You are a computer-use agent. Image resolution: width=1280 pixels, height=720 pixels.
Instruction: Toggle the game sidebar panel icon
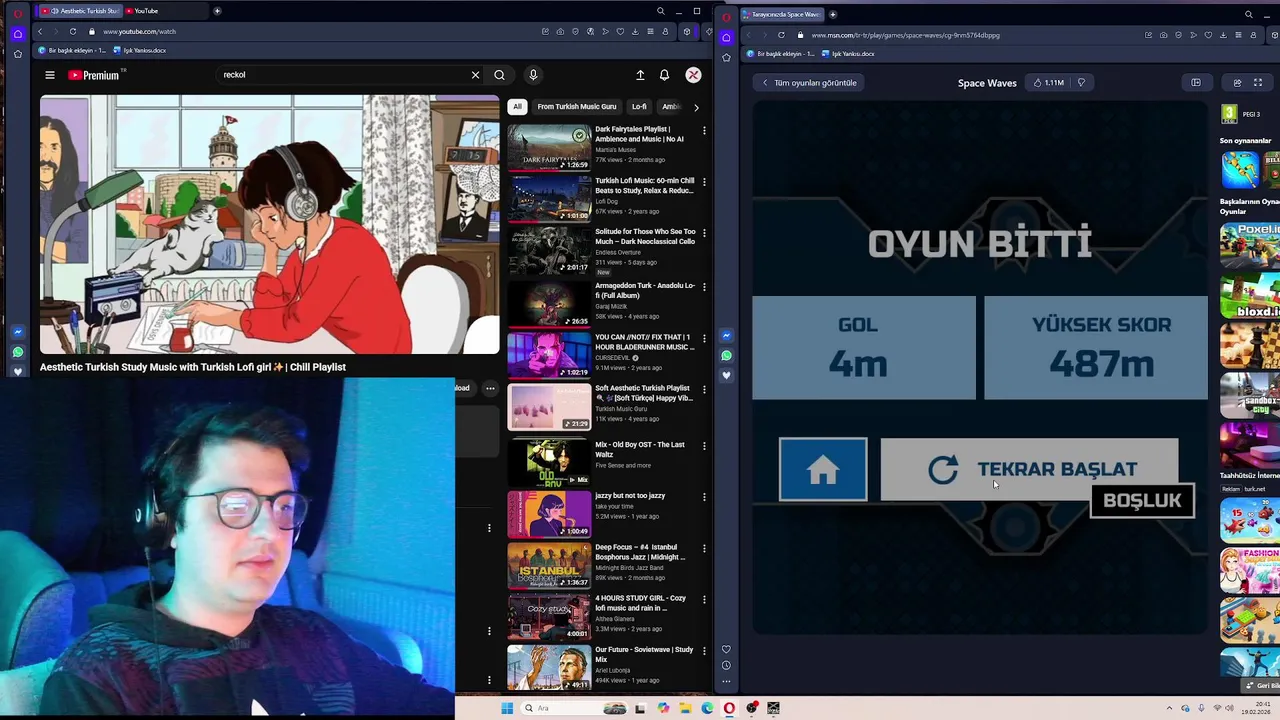coord(1196,83)
